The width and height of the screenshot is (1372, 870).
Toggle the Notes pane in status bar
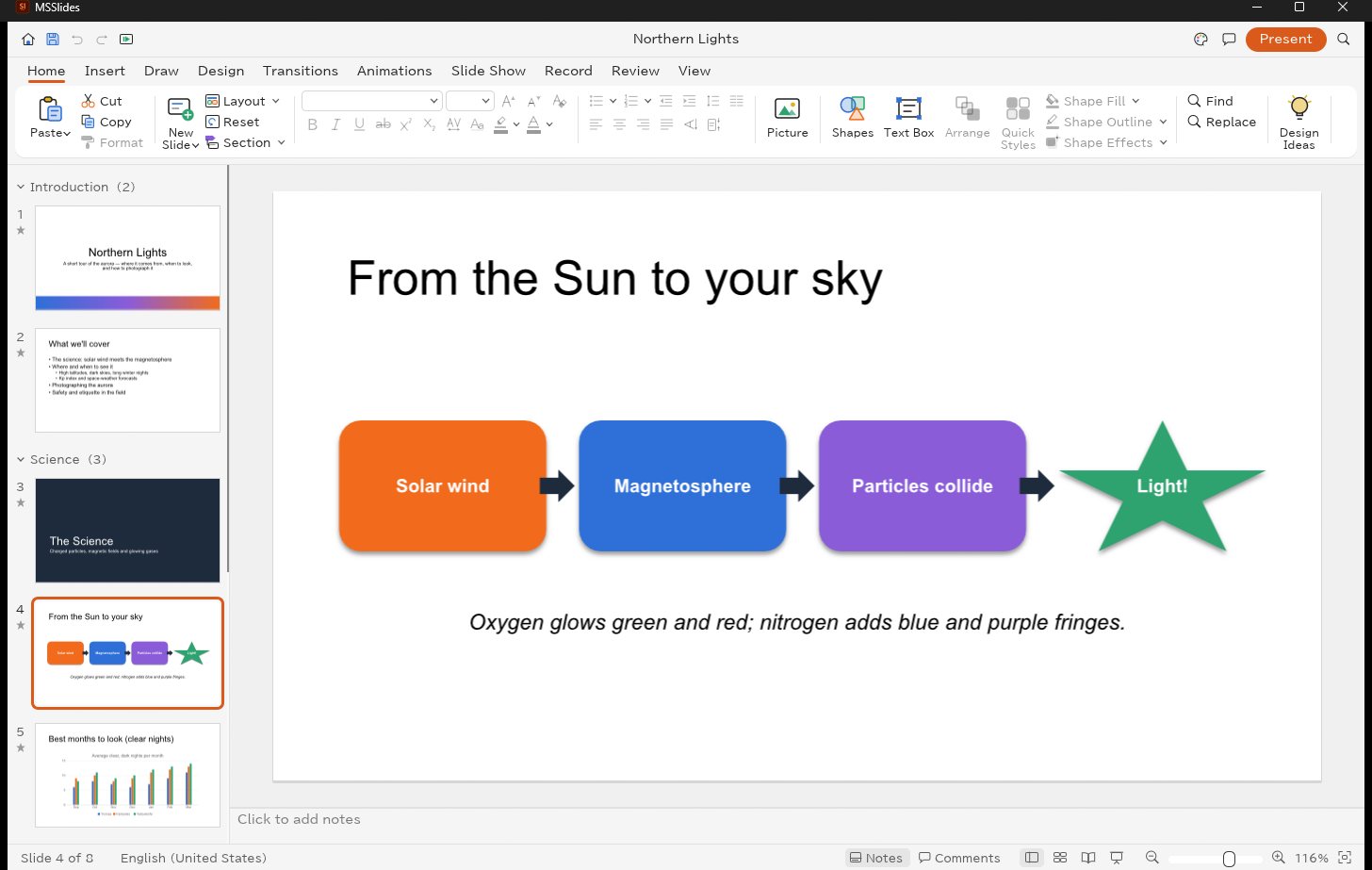click(875, 858)
